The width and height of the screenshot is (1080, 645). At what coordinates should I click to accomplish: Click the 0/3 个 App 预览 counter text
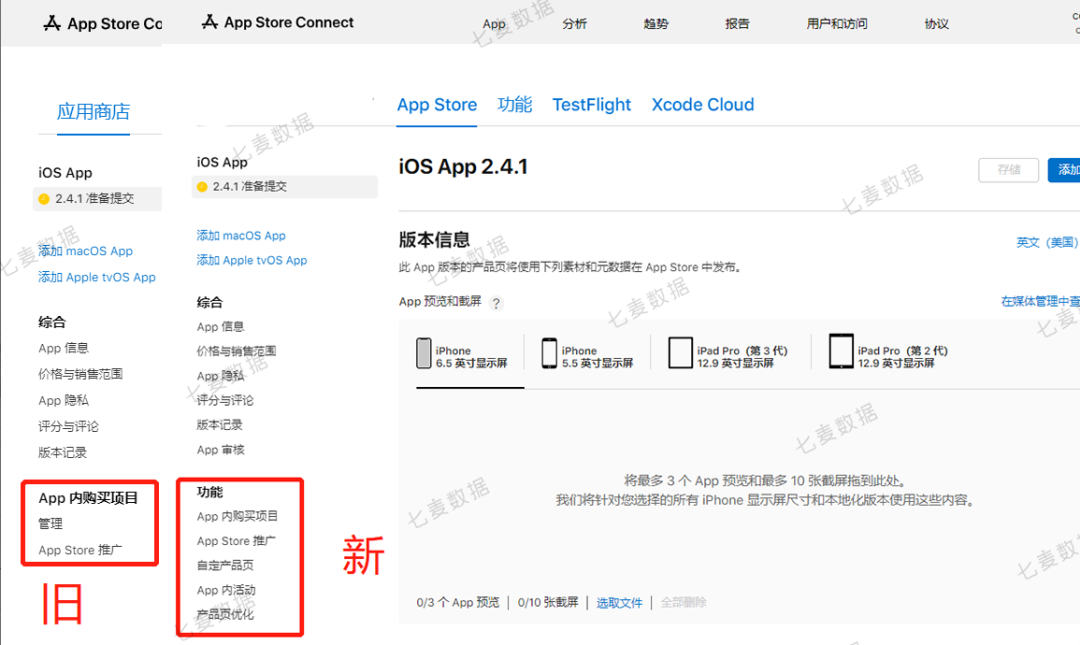pos(458,602)
